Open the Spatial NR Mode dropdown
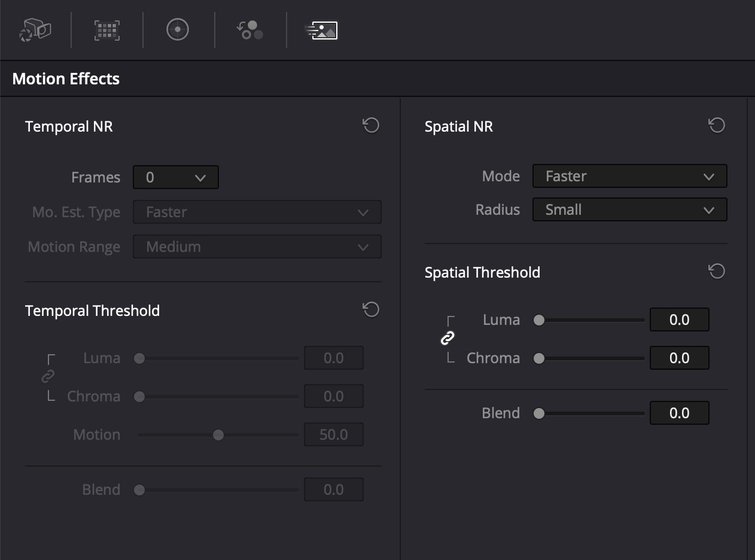Viewport: 755px width, 560px height. [630, 176]
